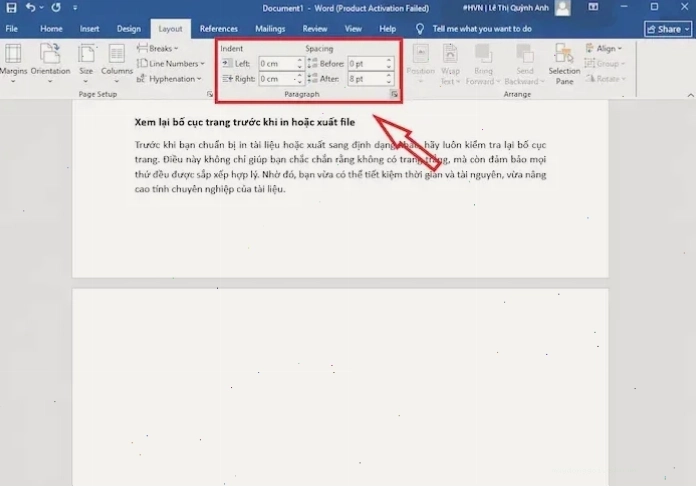Switch to the Home tab
This screenshot has width=696, height=487.
(51, 29)
